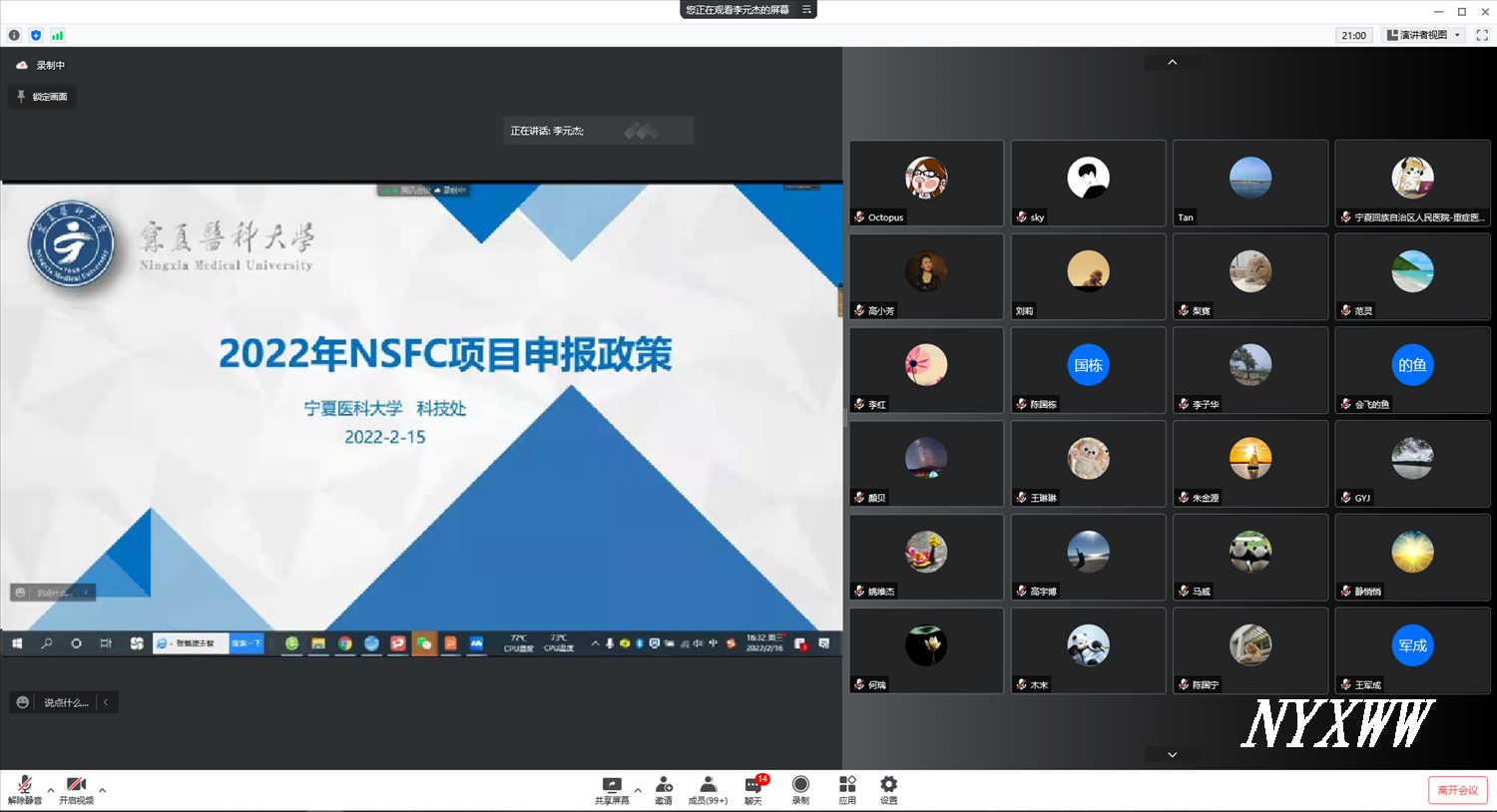Open the 聊天 chat panel
The height and width of the screenshot is (812, 1497).
[x=753, y=789]
